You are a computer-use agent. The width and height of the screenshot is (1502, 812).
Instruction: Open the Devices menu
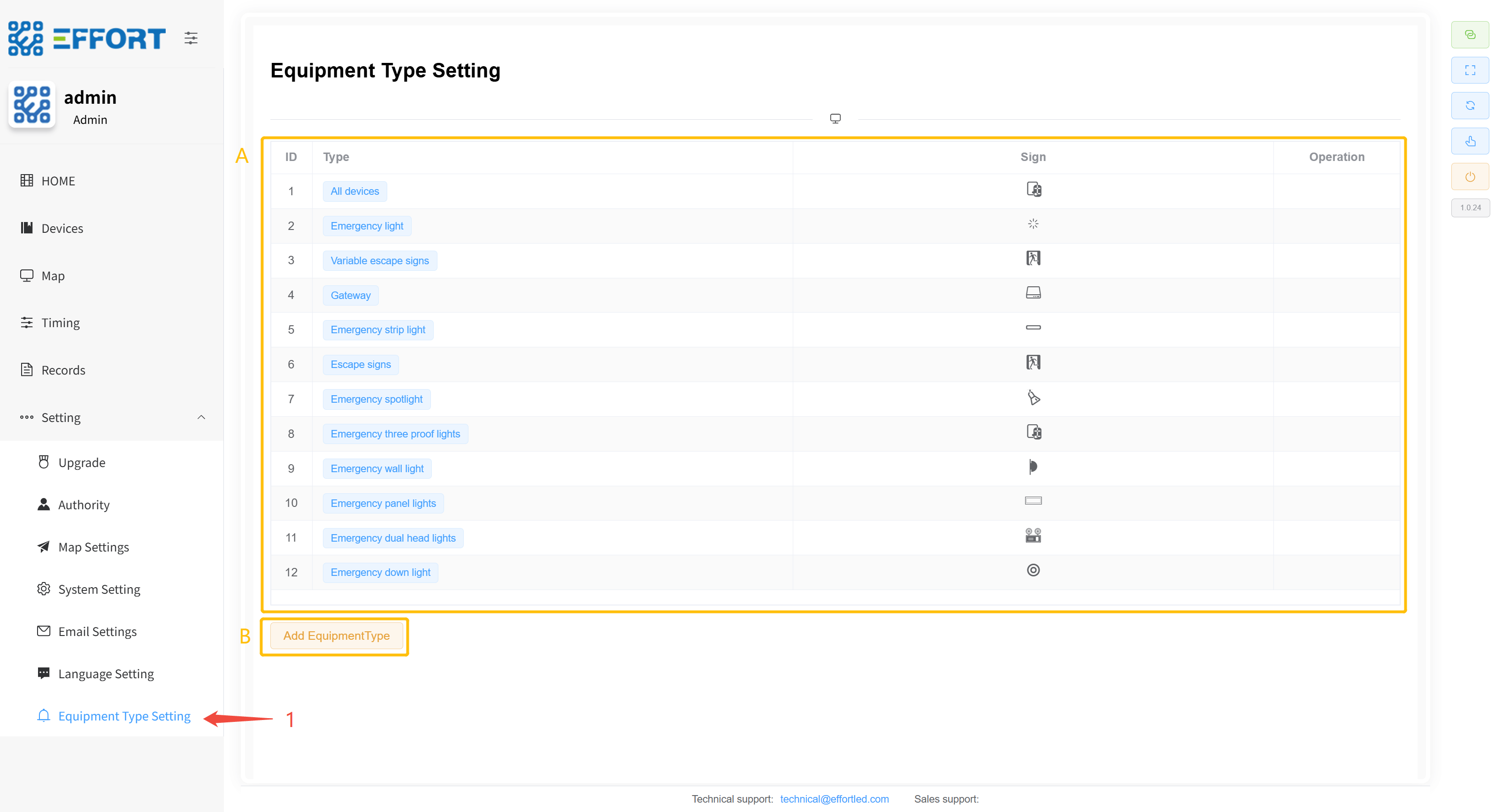coord(62,229)
